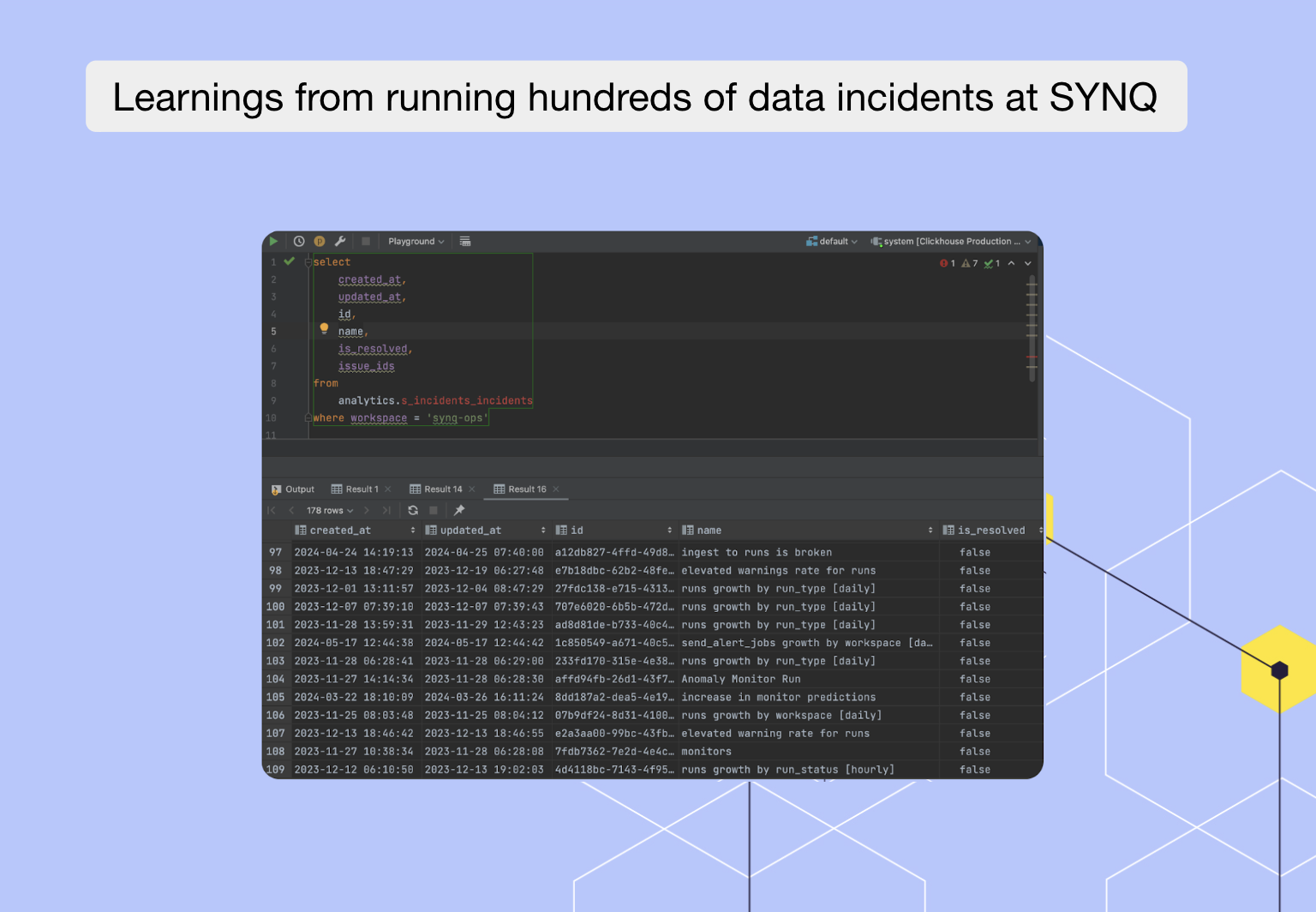Click the fold end marker on line 10
This screenshot has width=1316, height=912.
click(308, 418)
